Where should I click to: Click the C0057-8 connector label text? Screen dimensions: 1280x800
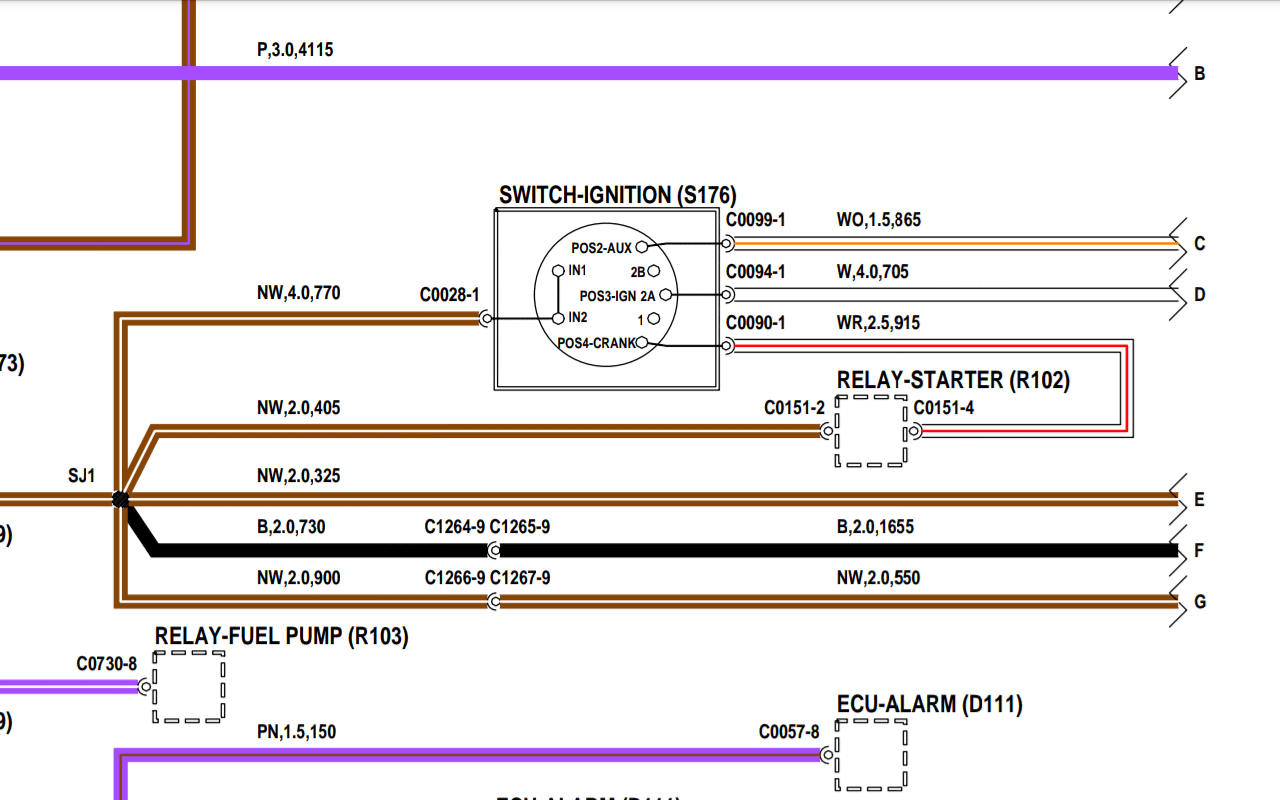point(789,732)
